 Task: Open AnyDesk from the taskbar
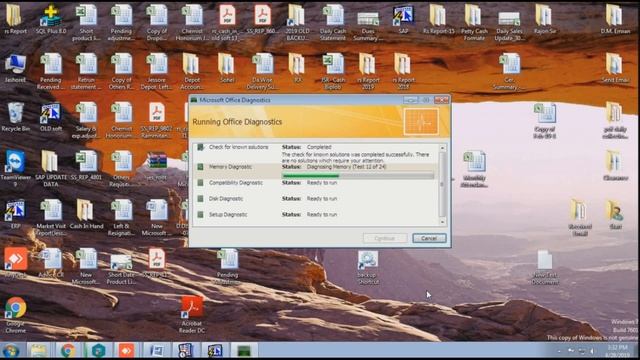127,351
